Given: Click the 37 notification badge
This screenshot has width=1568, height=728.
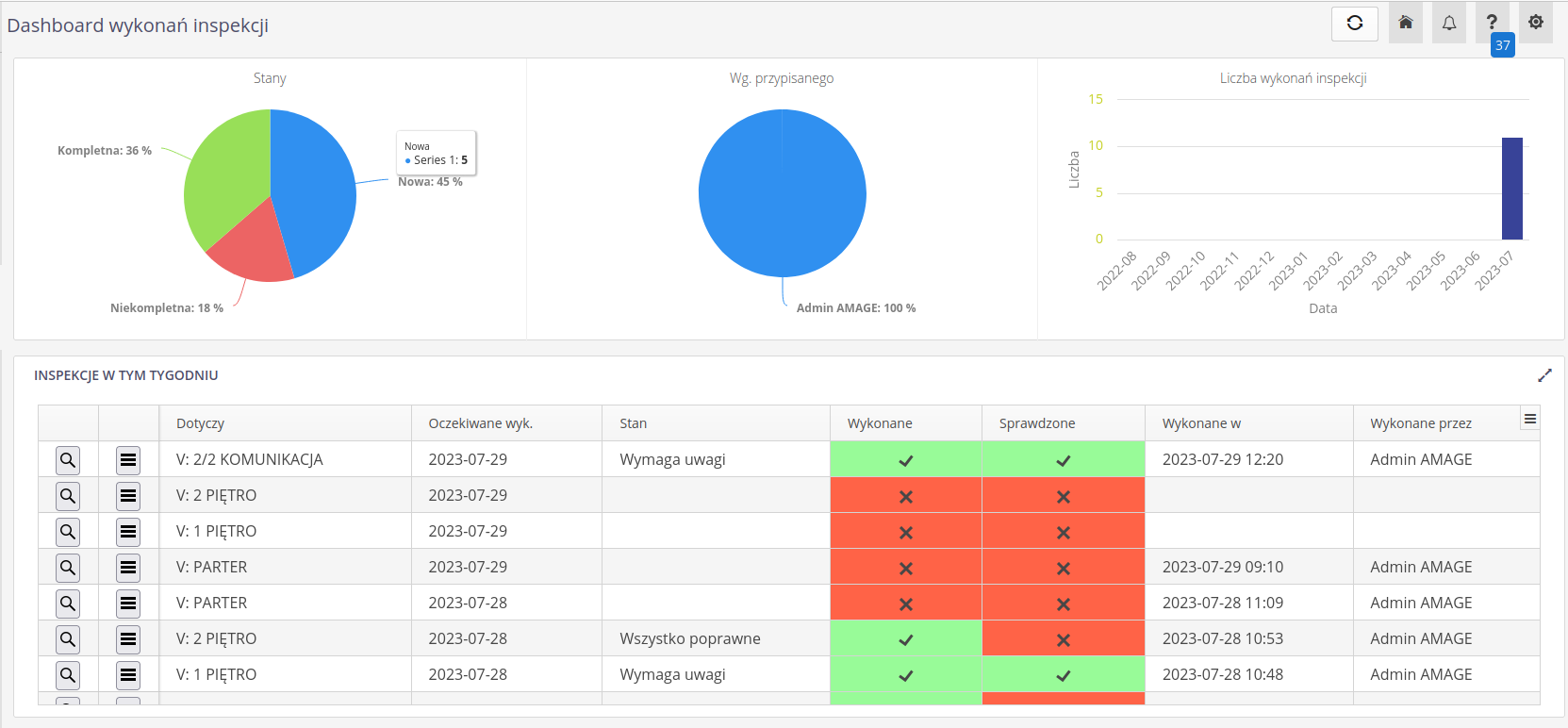Looking at the screenshot, I should (1503, 45).
